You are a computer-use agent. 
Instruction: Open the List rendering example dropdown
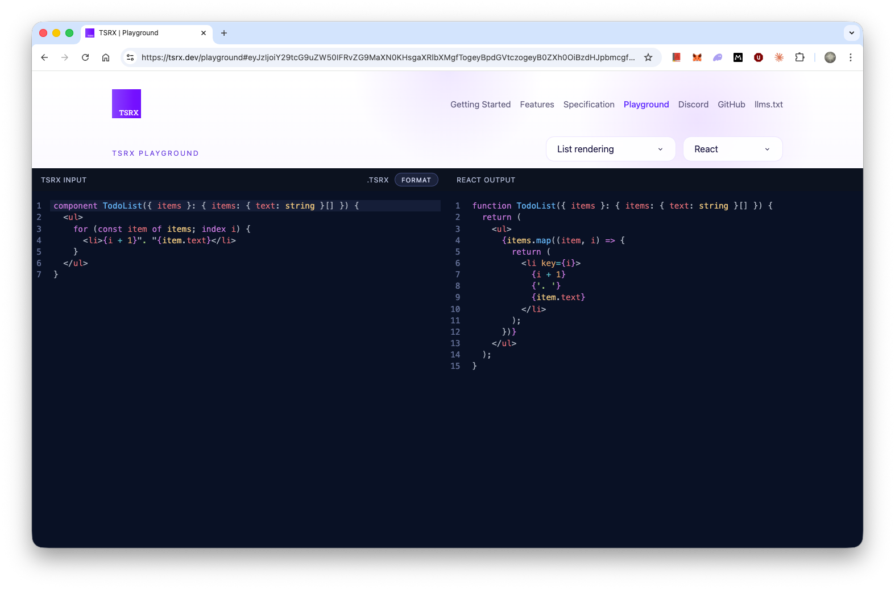click(x=610, y=149)
